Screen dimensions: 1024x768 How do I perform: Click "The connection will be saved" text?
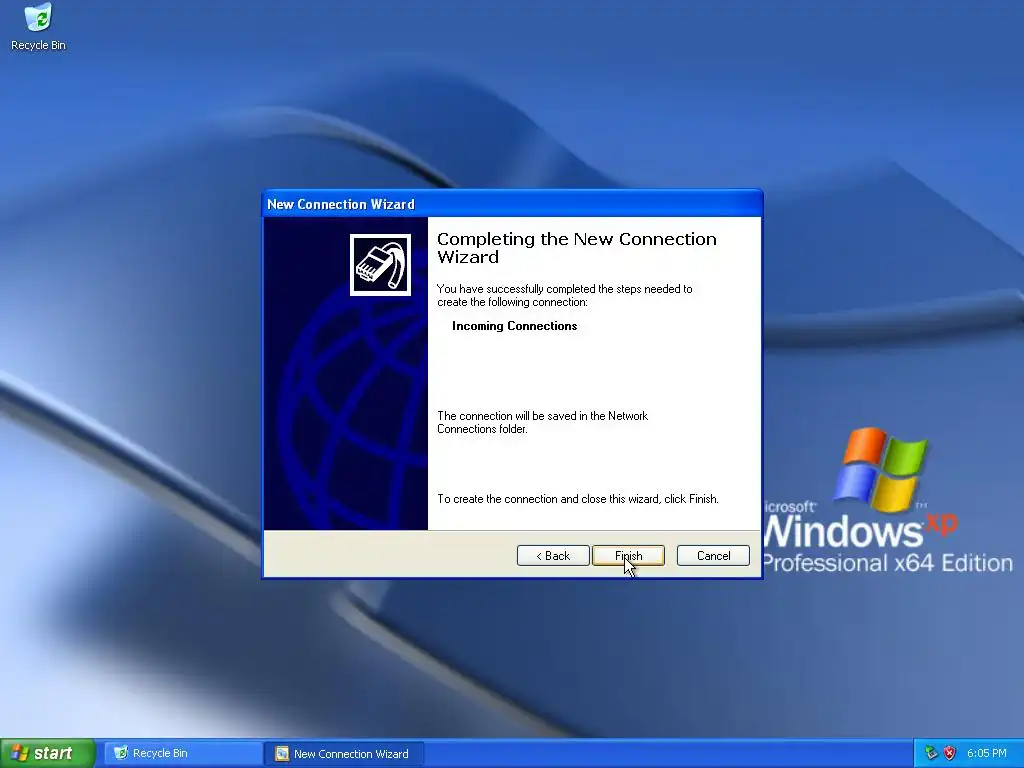pos(543,423)
